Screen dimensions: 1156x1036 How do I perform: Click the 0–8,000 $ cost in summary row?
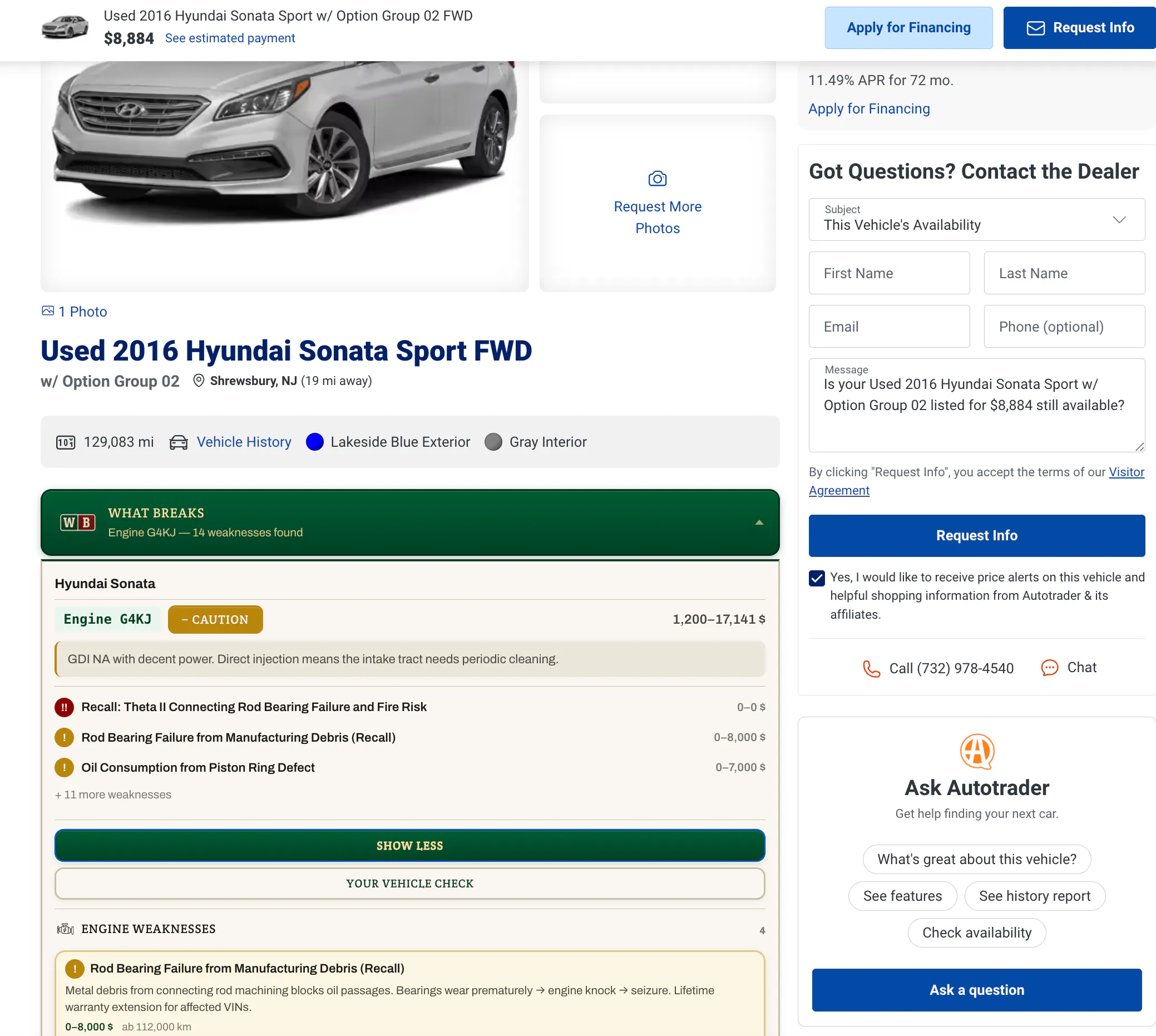pyautogui.click(x=739, y=737)
